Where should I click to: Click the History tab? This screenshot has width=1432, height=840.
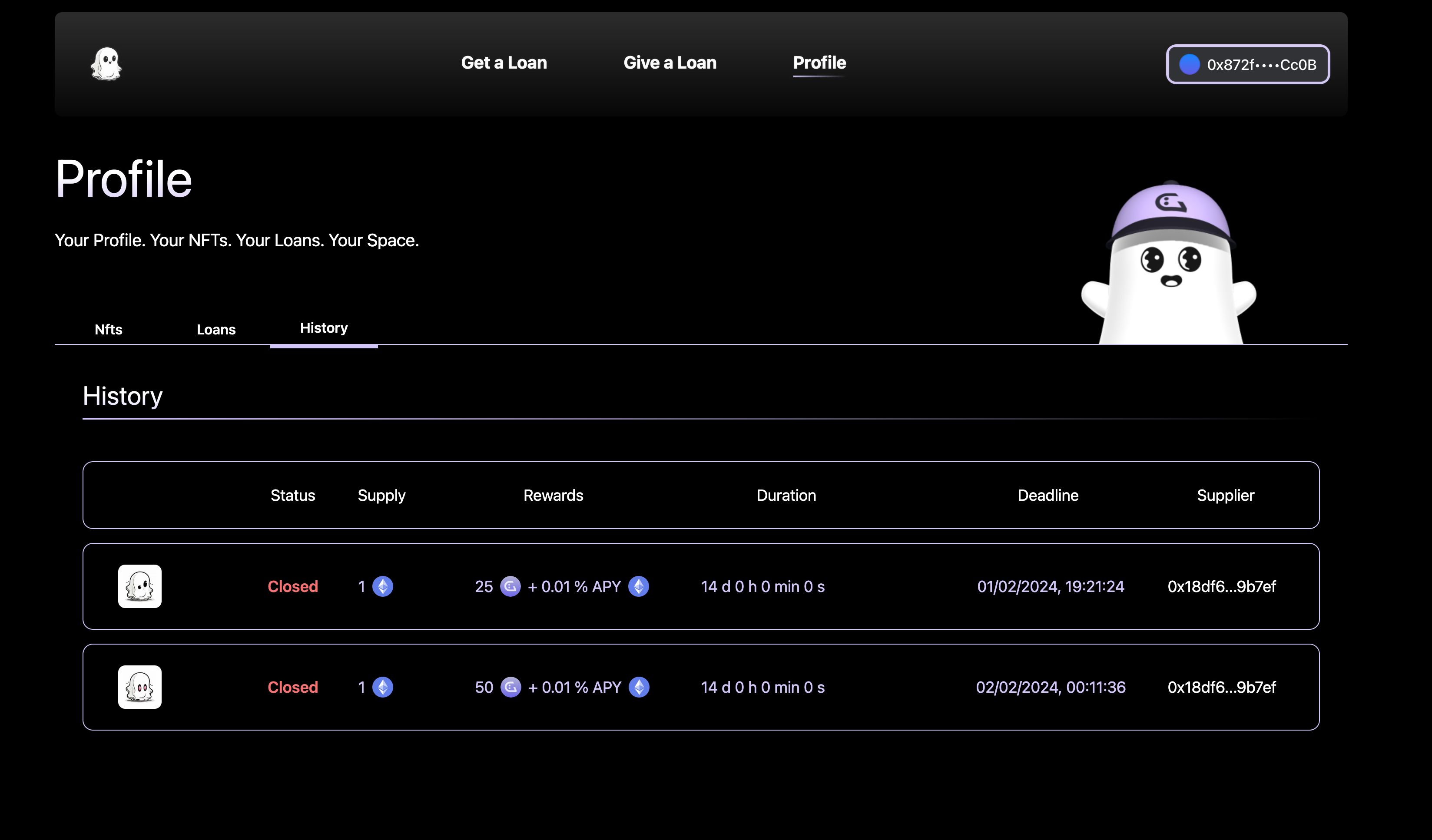(x=323, y=327)
